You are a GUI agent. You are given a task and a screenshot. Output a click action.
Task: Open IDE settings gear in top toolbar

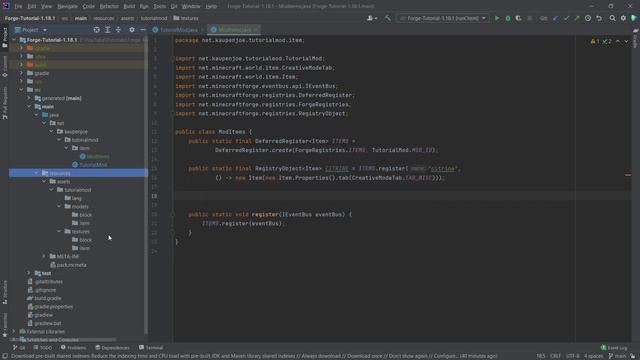point(623,18)
